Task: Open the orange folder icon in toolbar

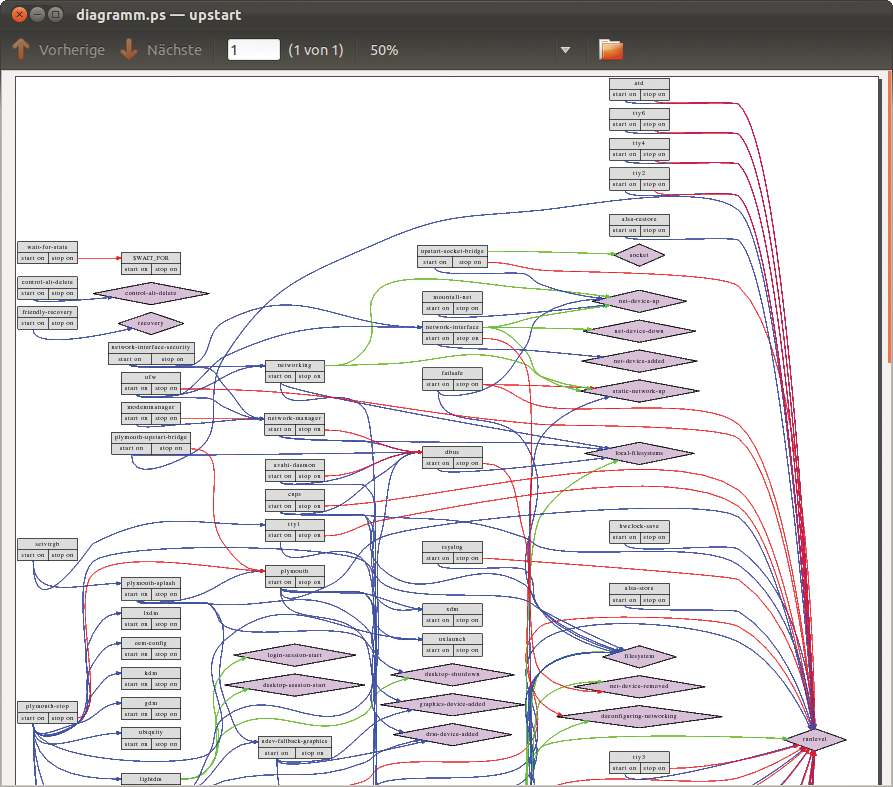Action: click(610, 50)
